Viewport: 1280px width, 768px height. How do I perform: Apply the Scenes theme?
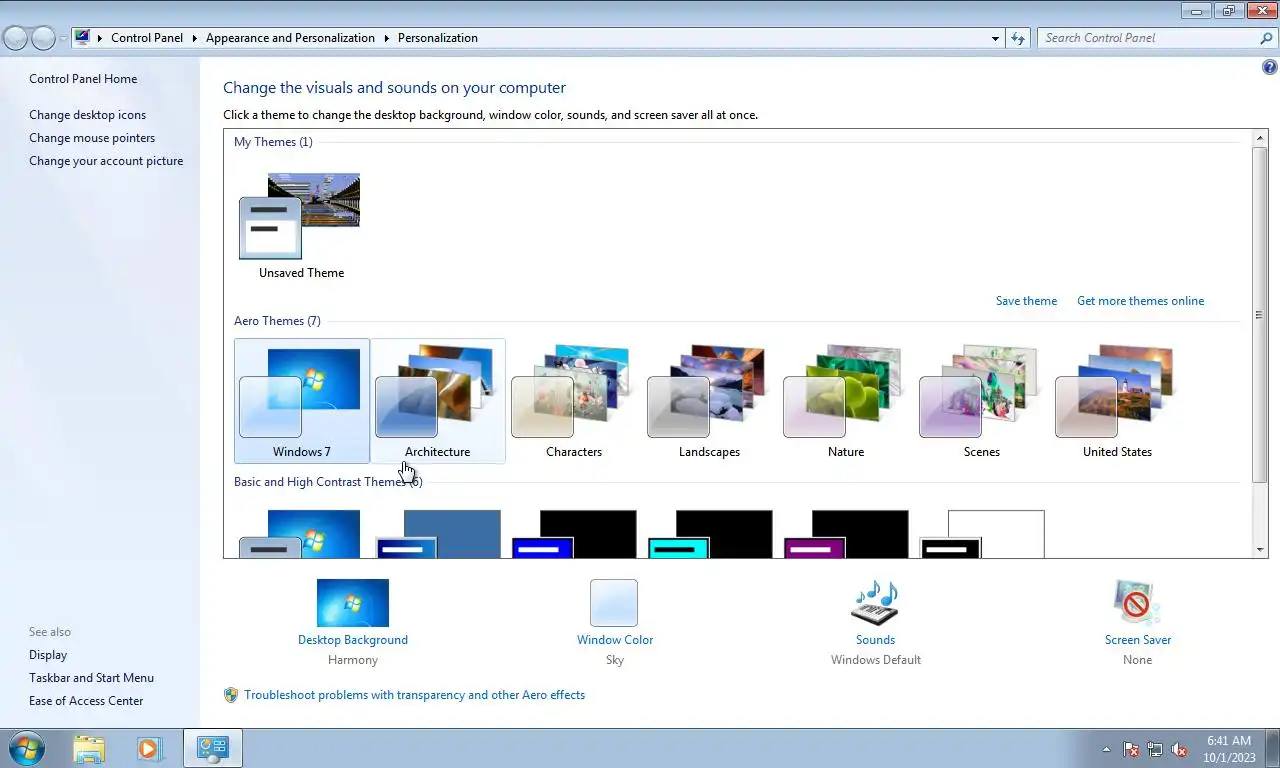click(x=982, y=401)
